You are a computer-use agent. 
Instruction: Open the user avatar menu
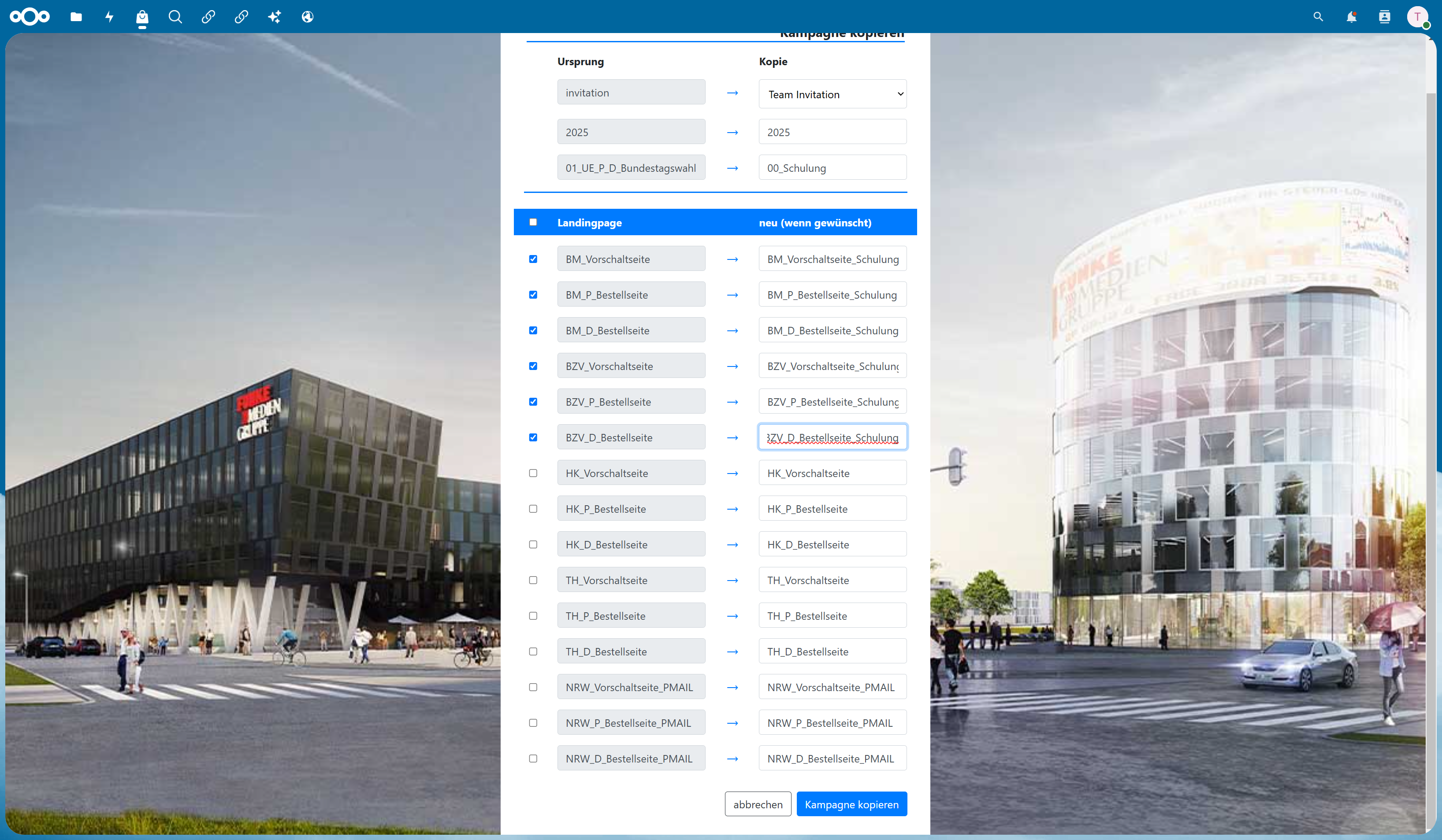(x=1417, y=17)
